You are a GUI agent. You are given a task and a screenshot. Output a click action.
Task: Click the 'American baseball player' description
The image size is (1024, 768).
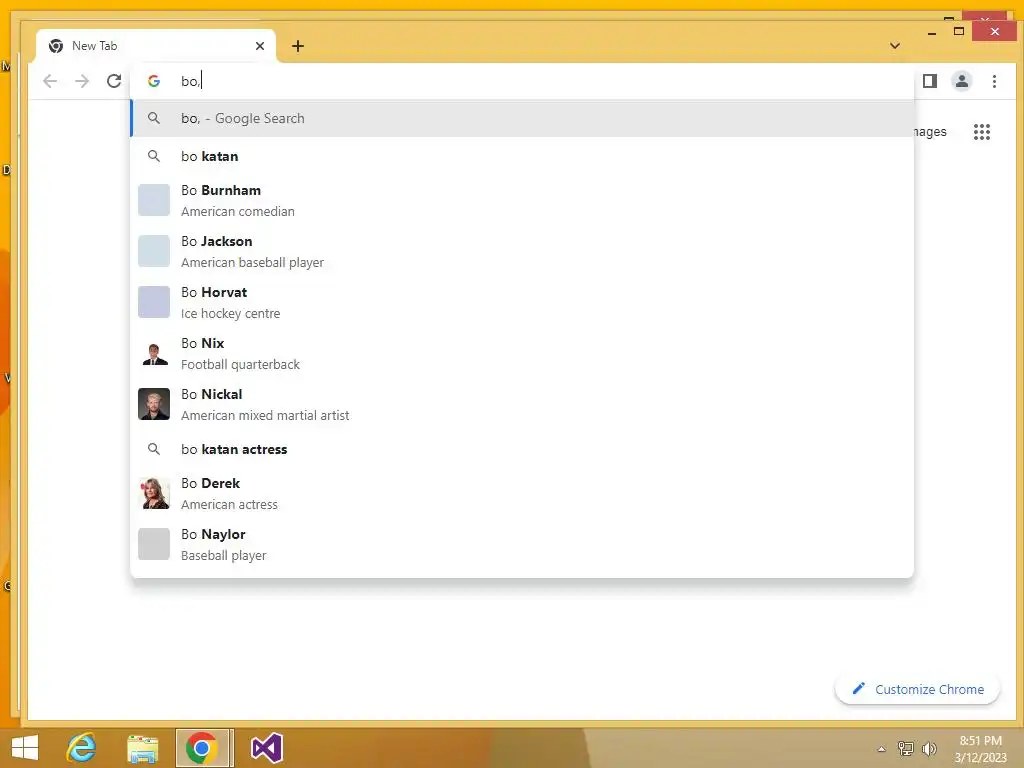tap(252, 263)
